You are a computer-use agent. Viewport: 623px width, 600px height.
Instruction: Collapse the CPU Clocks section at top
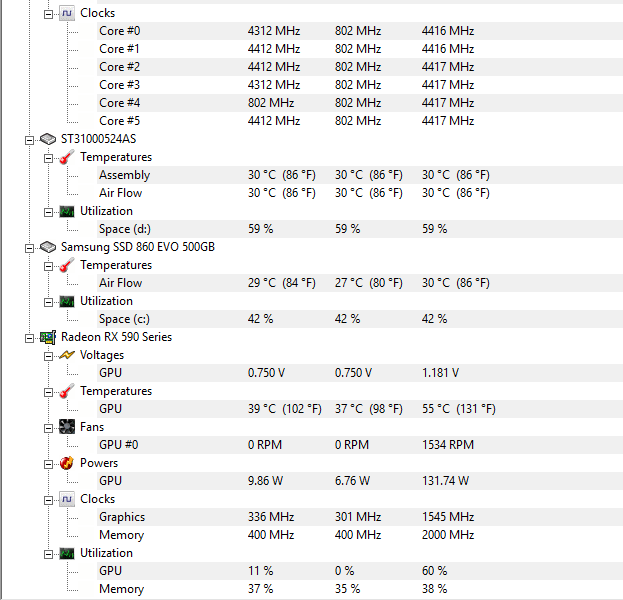tap(48, 14)
